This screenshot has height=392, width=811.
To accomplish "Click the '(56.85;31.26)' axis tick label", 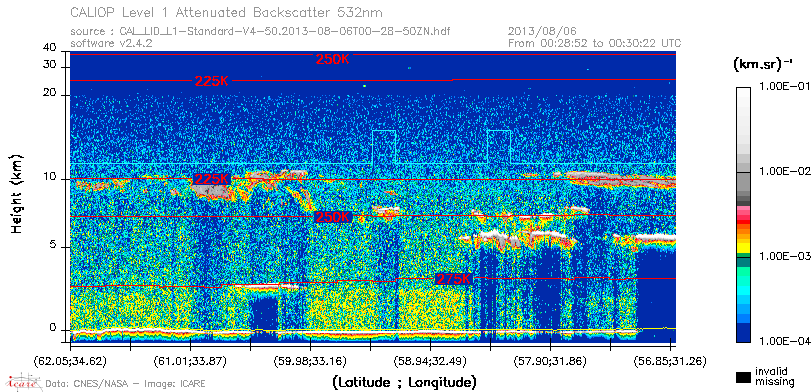I will coord(670,360).
